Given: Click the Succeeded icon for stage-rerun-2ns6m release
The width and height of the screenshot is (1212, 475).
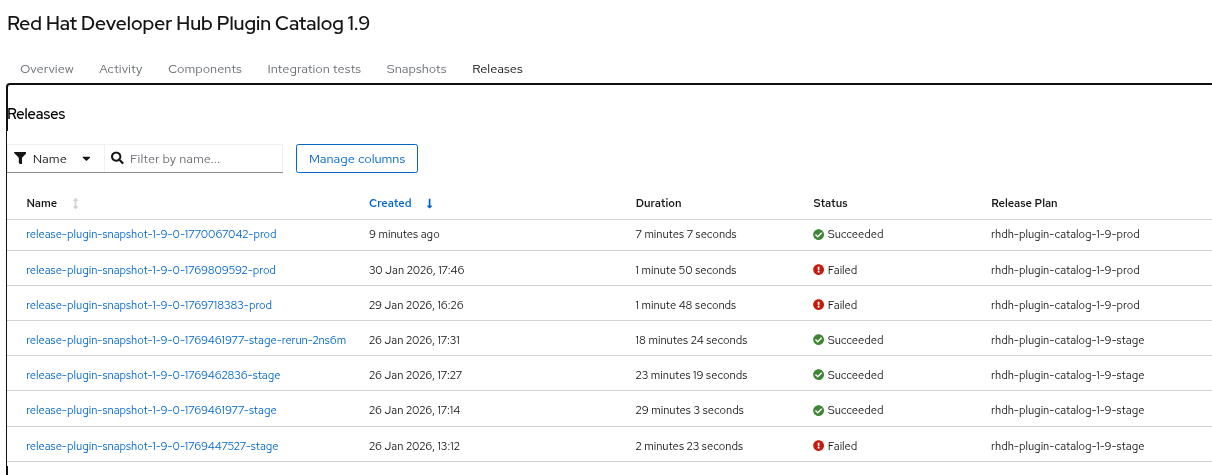Looking at the screenshot, I should coord(818,340).
